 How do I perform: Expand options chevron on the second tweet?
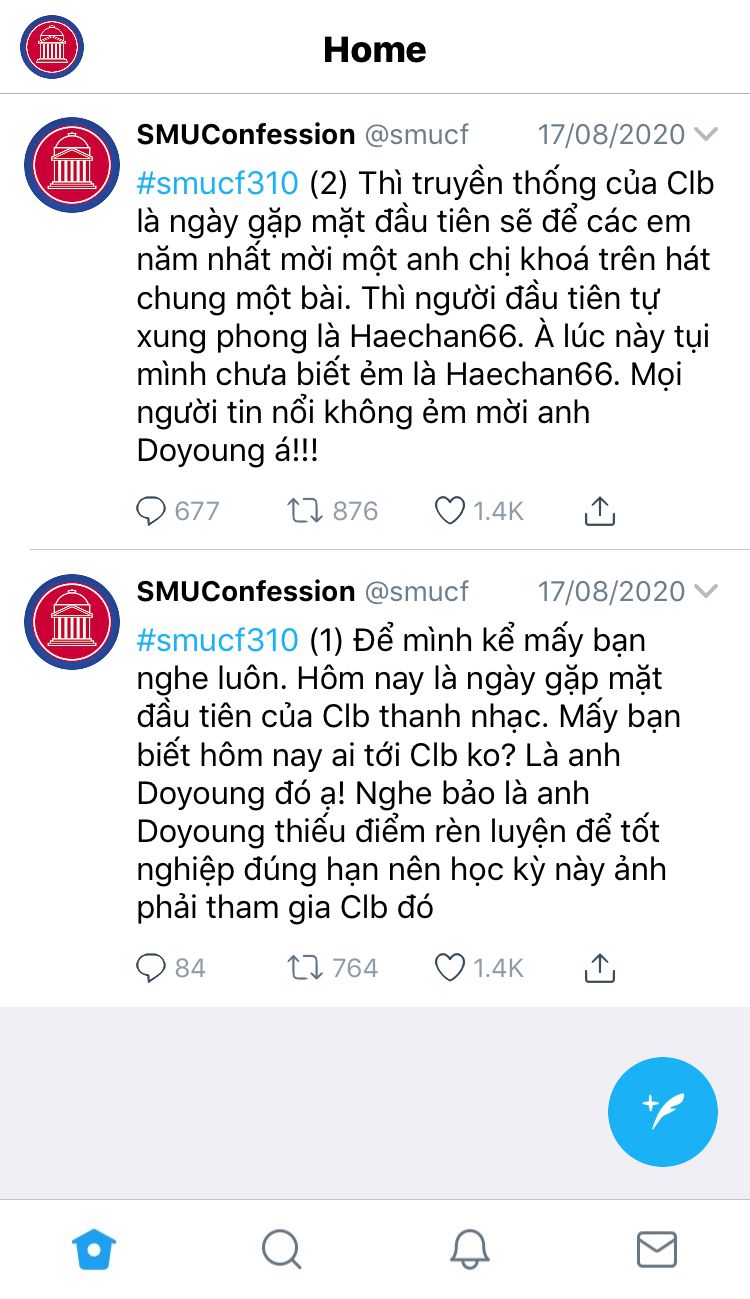click(706, 591)
